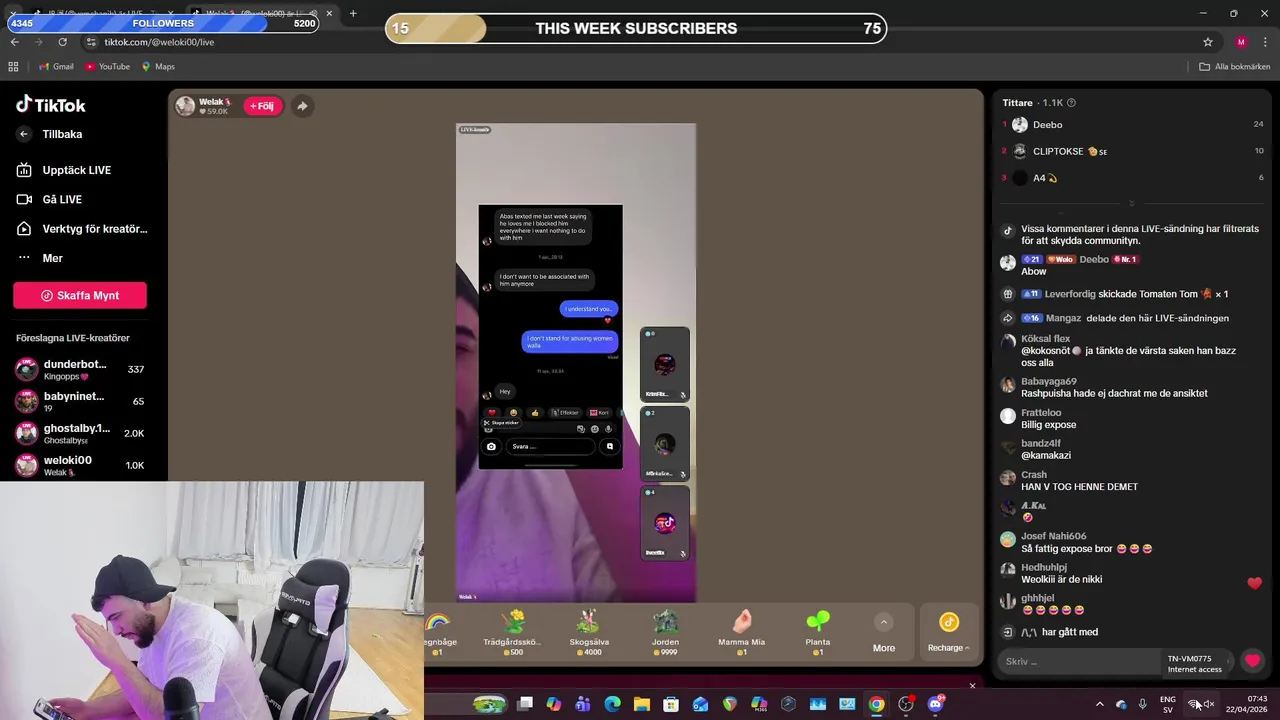Reload the TikTok page

click(62, 42)
